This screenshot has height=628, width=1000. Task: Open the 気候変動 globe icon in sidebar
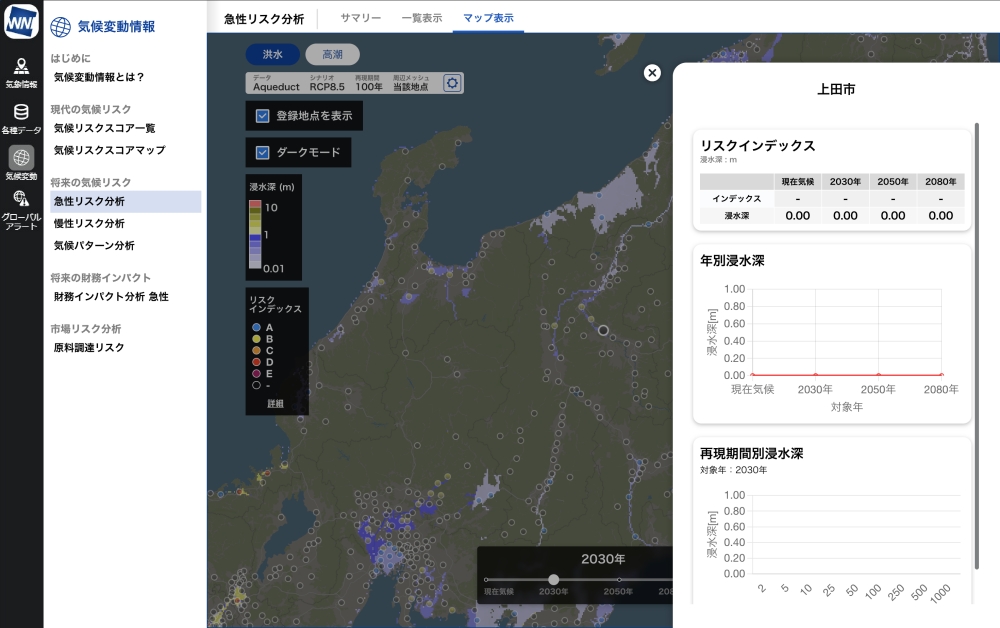click(x=20, y=158)
